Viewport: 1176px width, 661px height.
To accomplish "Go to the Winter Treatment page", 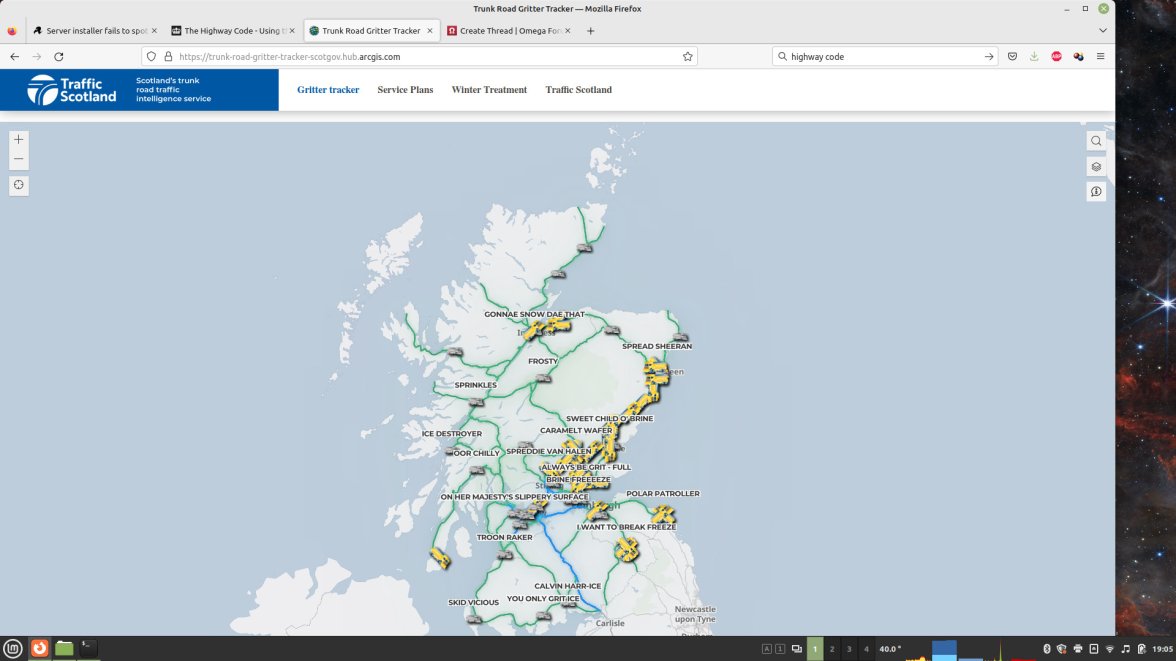I will [489, 90].
